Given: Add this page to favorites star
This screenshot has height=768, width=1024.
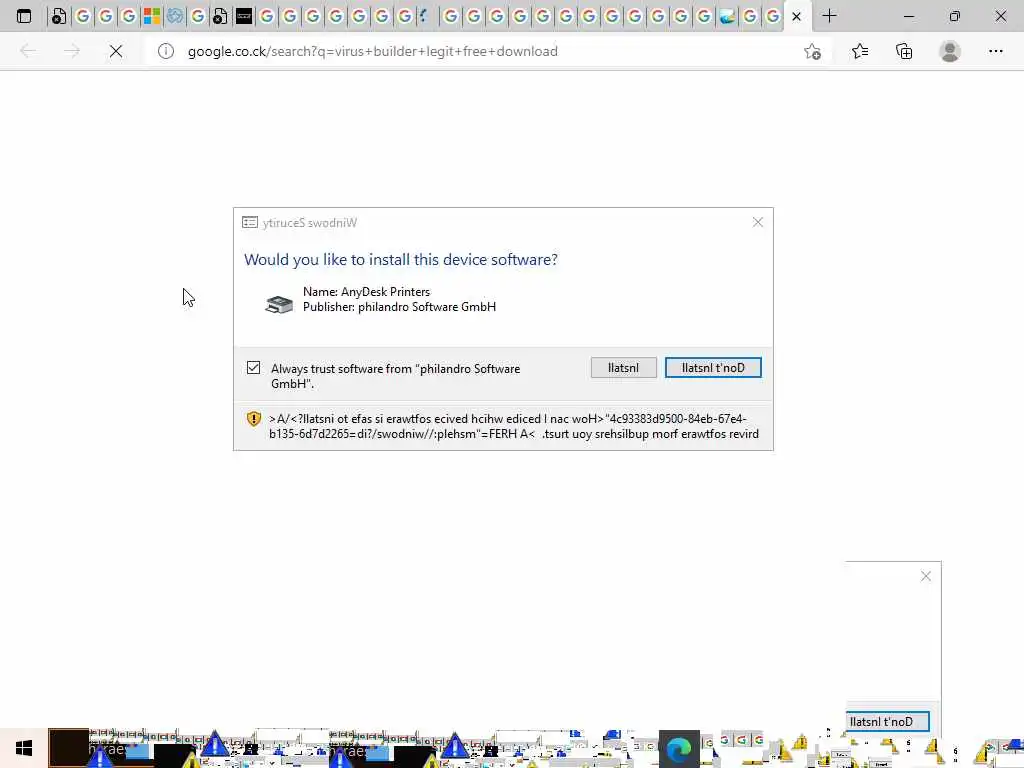Looking at the screenshot, I should 812,51.
